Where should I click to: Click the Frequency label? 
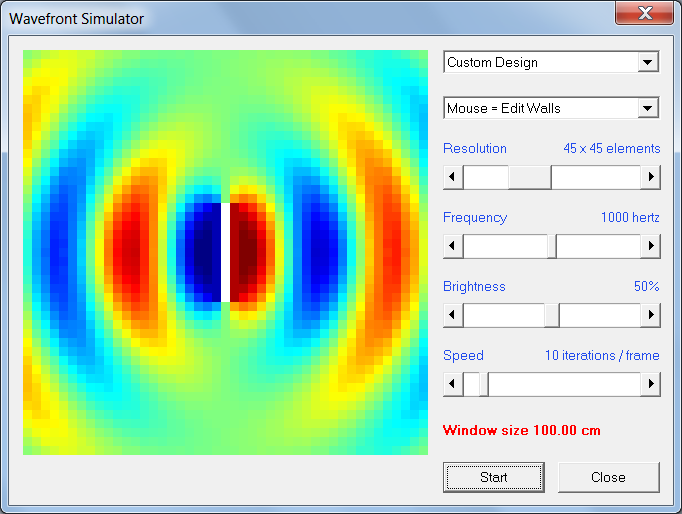coord(475,217)
